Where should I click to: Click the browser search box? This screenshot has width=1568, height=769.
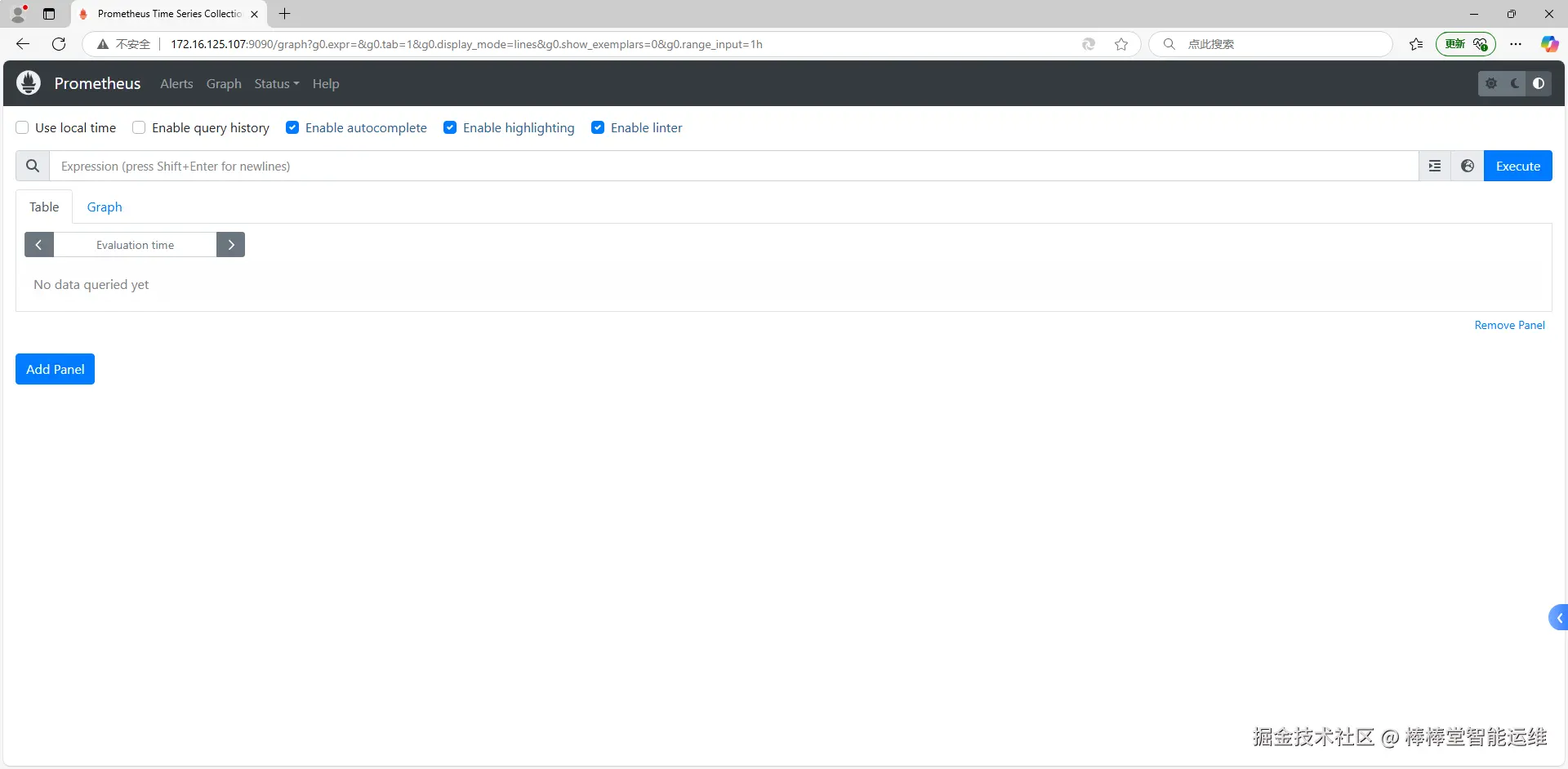[1270, 44]
